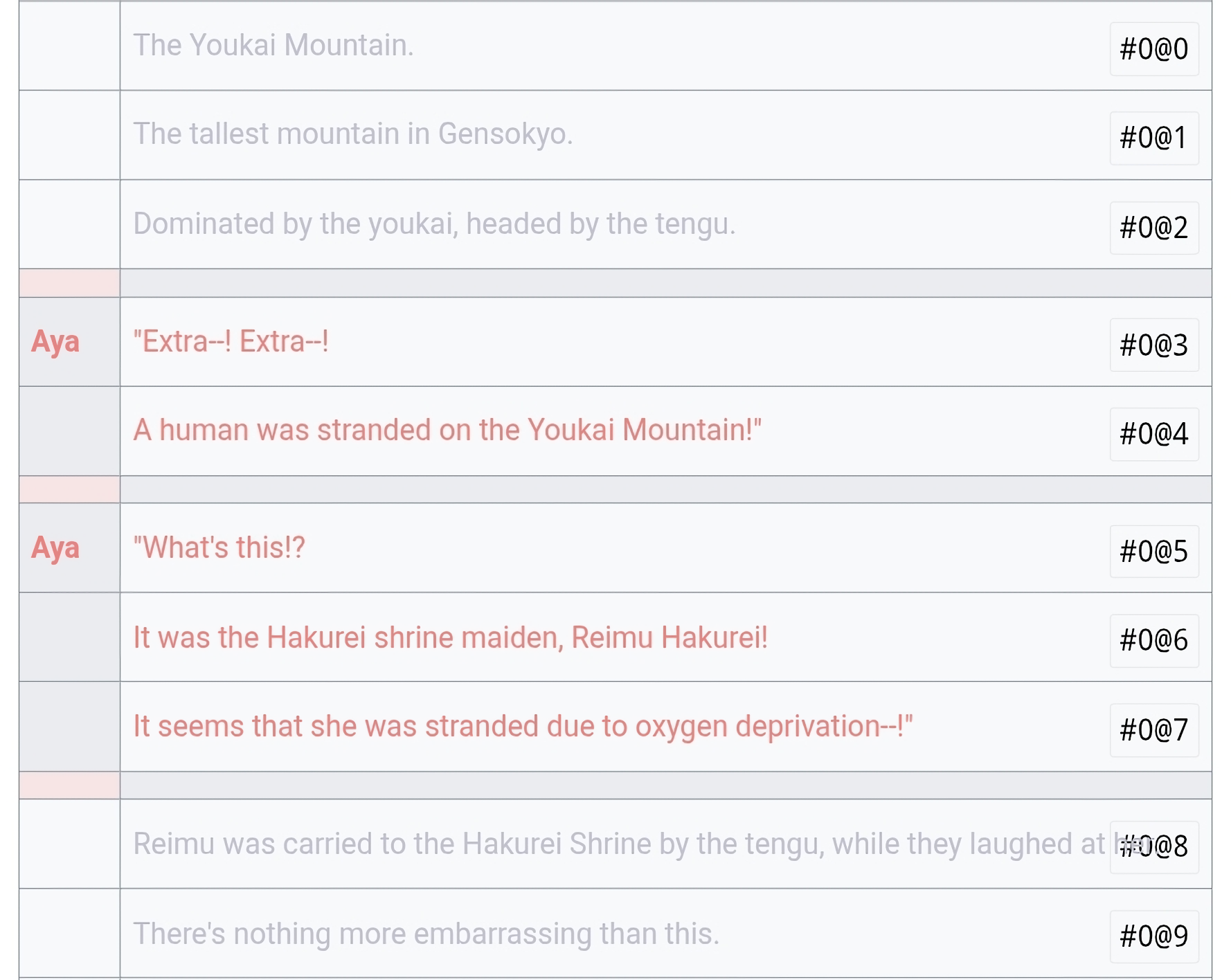
Task: Click the #0@7 line tag
Action: 1154,730
